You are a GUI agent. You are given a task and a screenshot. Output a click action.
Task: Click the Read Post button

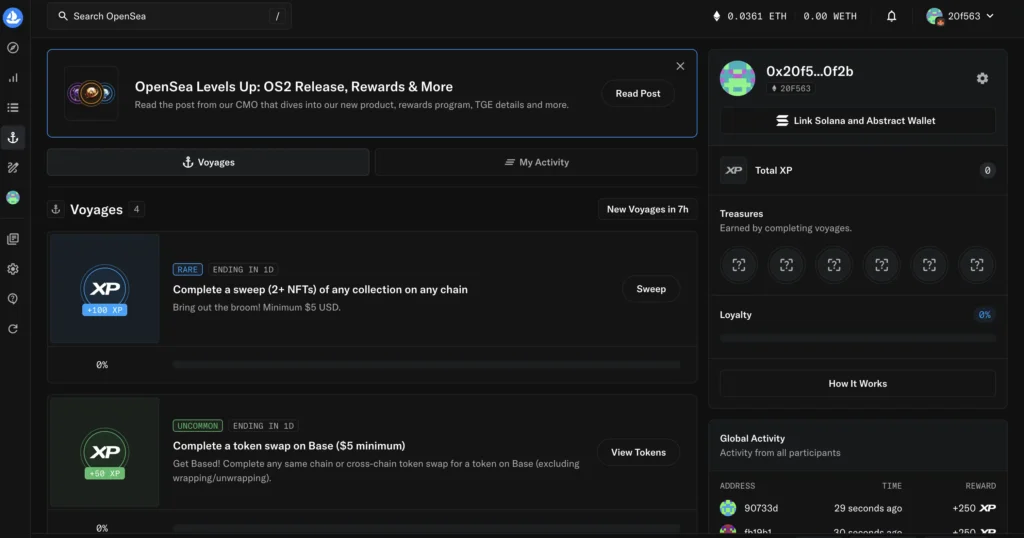pyautogui.click(x=637, y=93)
